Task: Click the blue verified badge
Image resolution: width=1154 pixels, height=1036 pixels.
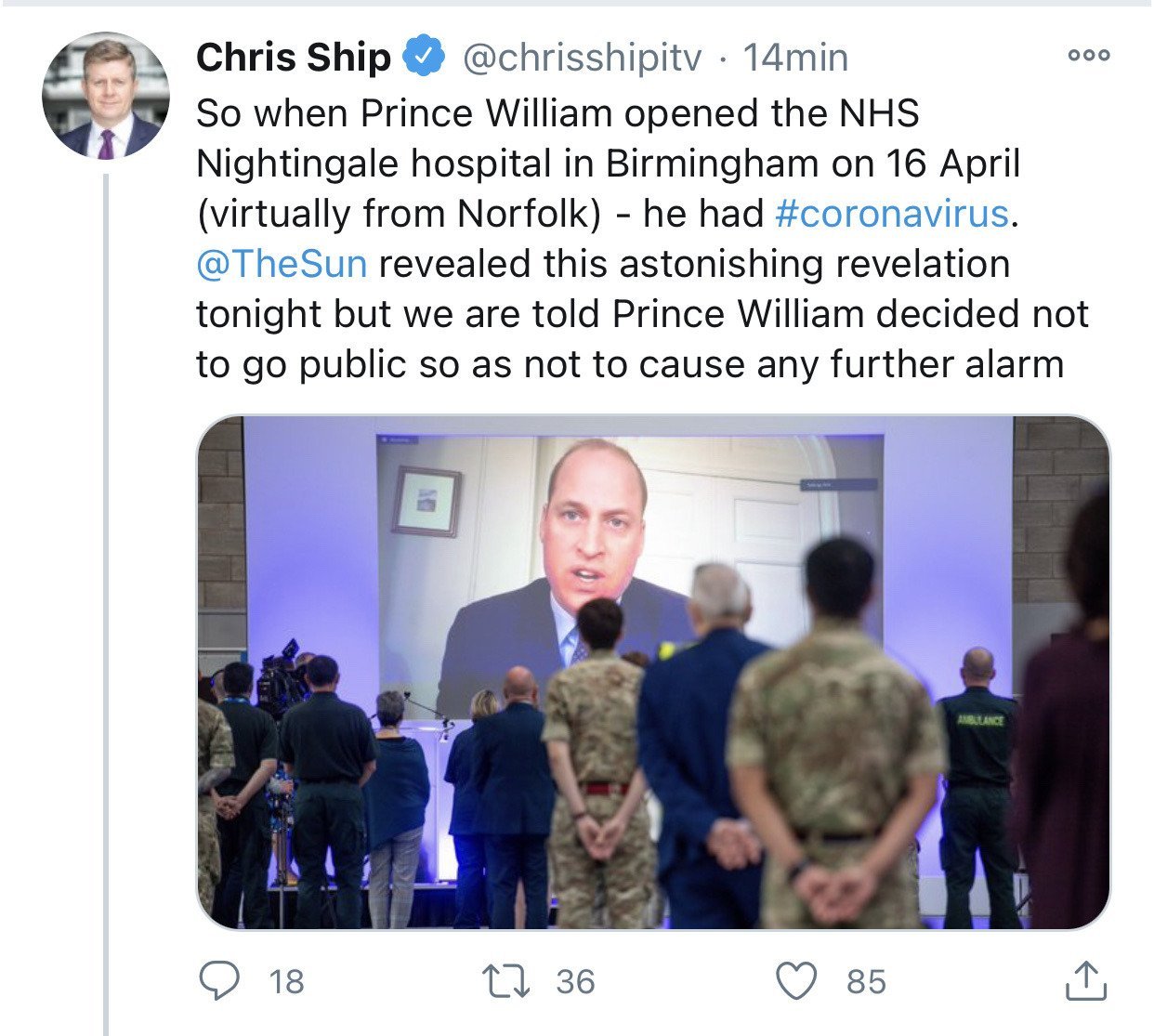Action: click(x=423, y=58)
